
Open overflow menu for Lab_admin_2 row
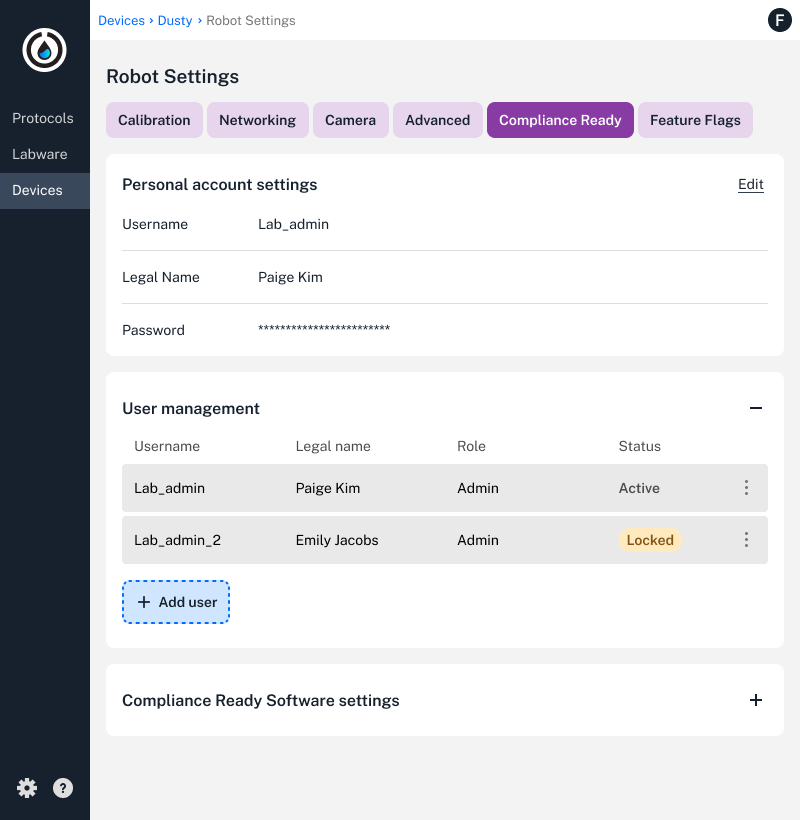(746, 540)
